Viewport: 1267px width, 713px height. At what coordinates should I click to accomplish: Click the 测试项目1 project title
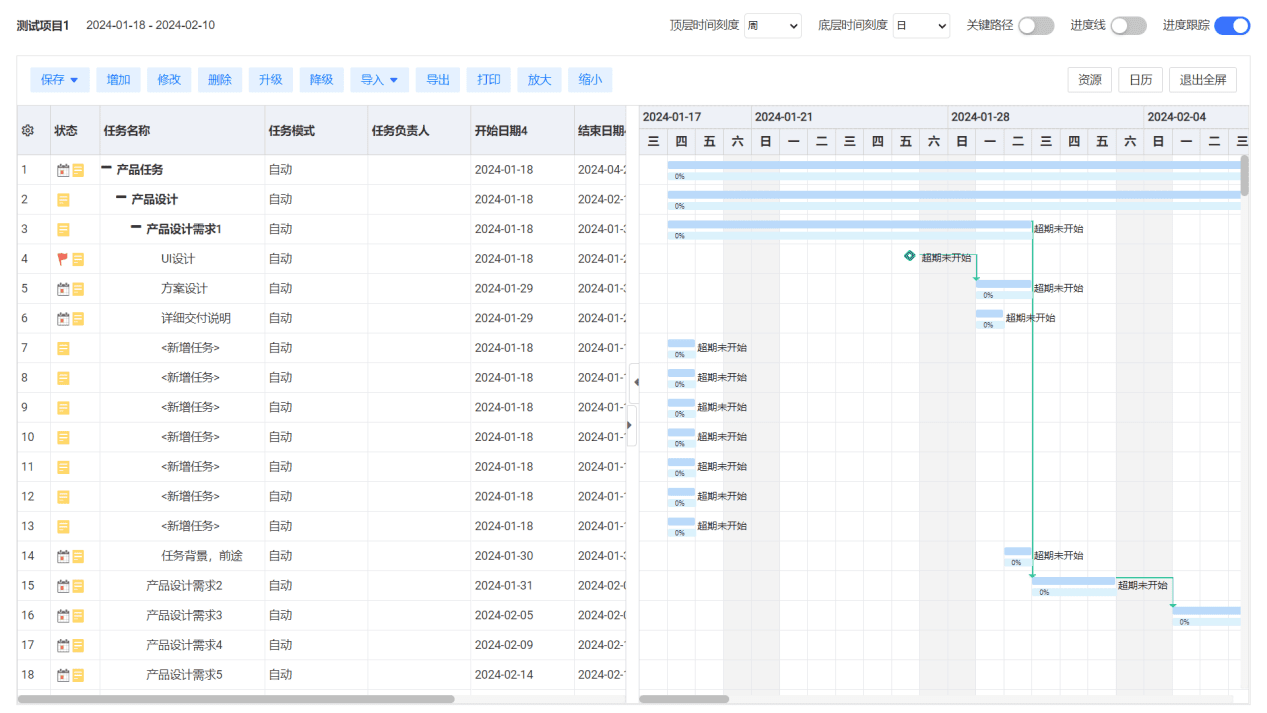[43, 26]
